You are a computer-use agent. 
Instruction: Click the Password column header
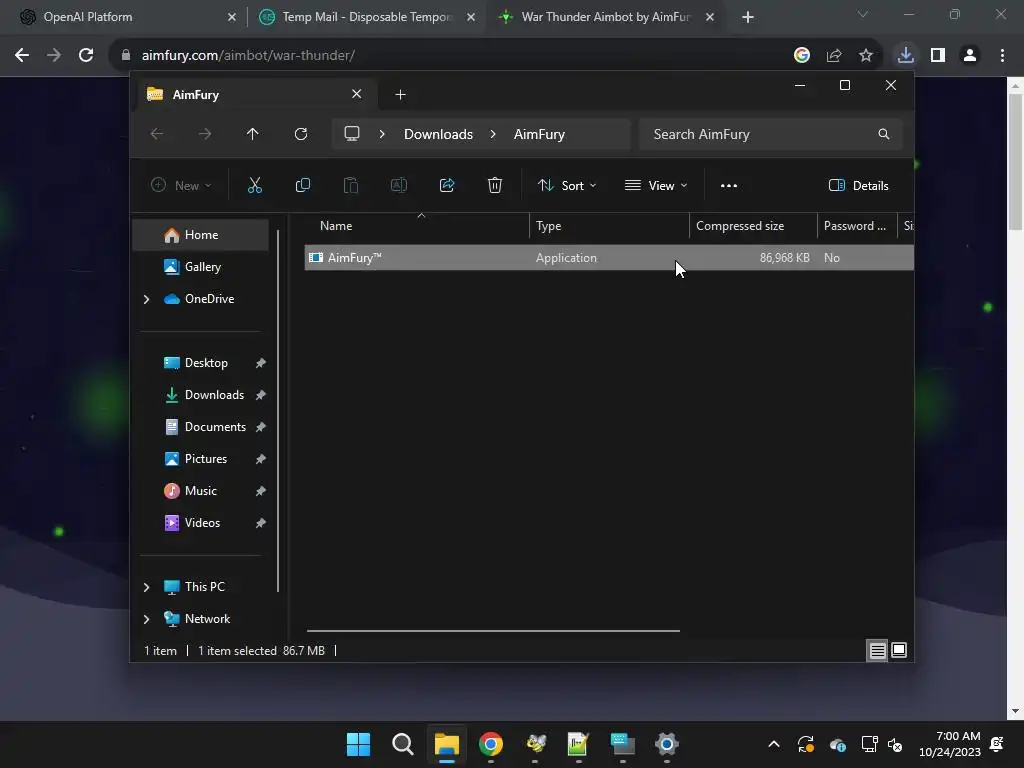857,226
